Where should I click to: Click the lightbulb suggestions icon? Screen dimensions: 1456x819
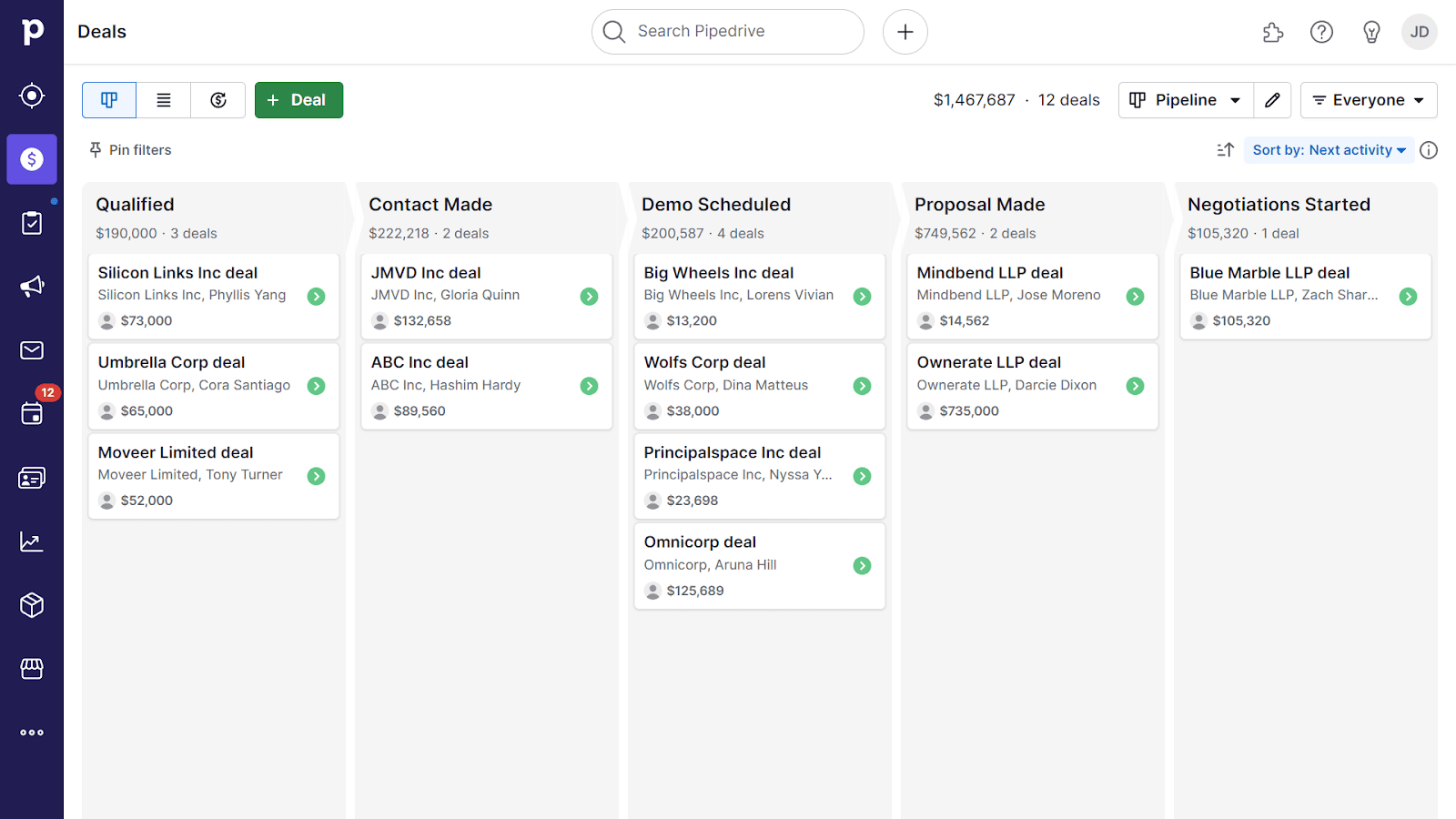point(1371,31)
